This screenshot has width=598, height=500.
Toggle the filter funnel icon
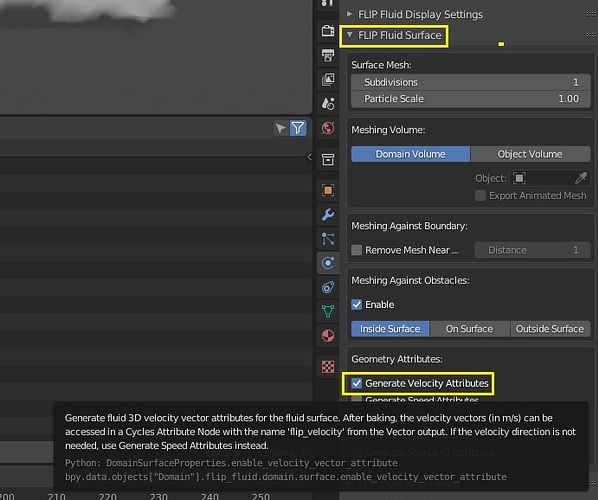coord(298,128)
